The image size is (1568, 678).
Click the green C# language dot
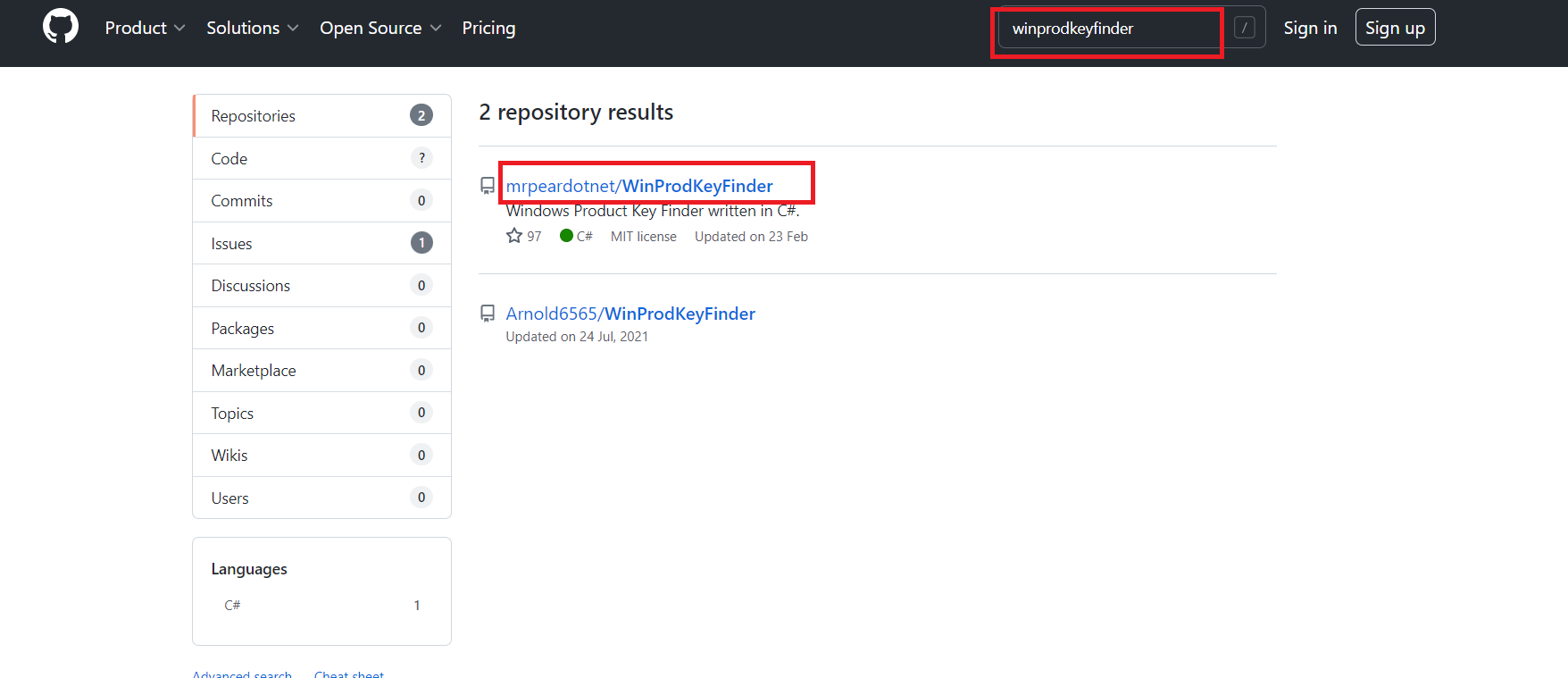point(566,236)
